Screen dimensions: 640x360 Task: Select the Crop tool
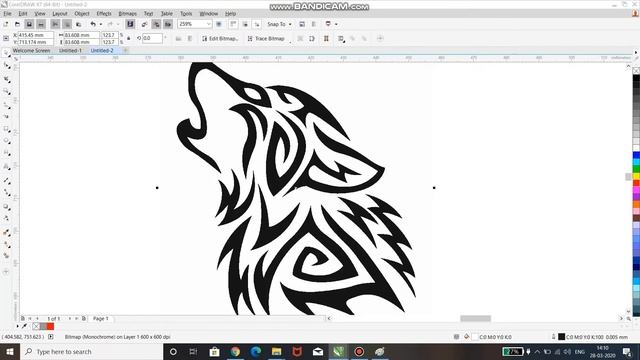pos(6,79)
